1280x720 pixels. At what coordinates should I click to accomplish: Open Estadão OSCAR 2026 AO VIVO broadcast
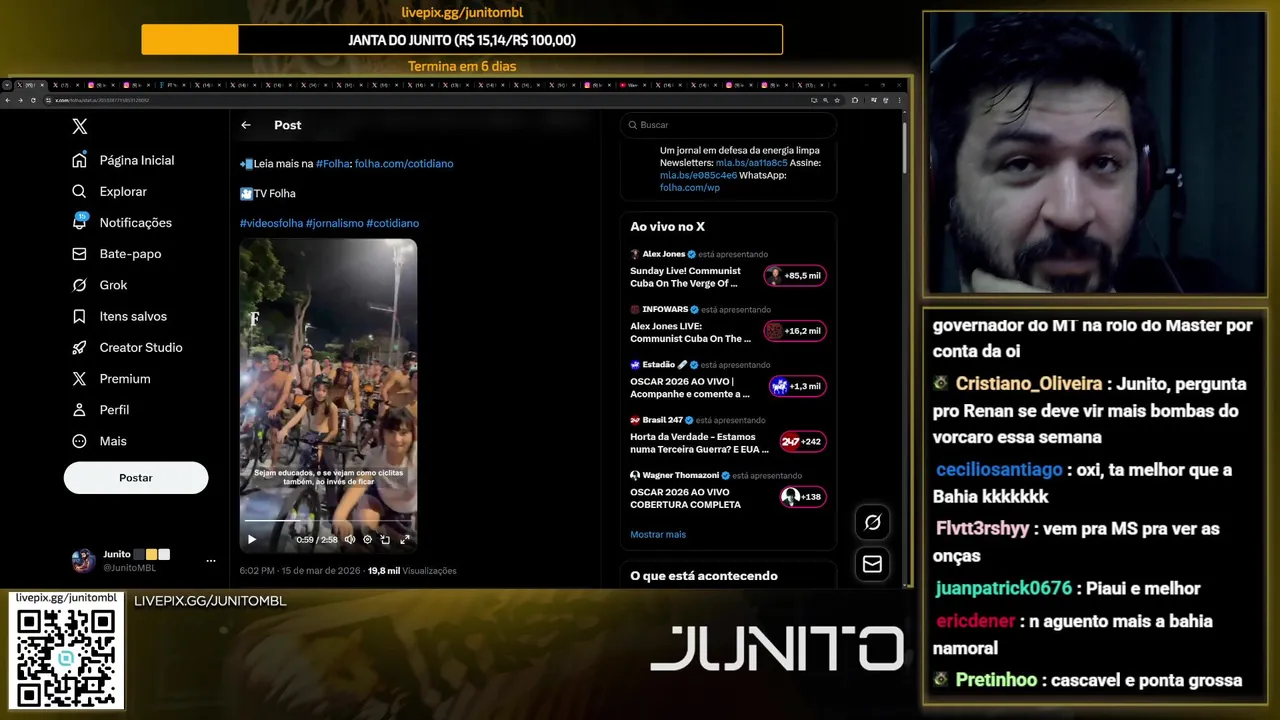[x=690, y=388]
